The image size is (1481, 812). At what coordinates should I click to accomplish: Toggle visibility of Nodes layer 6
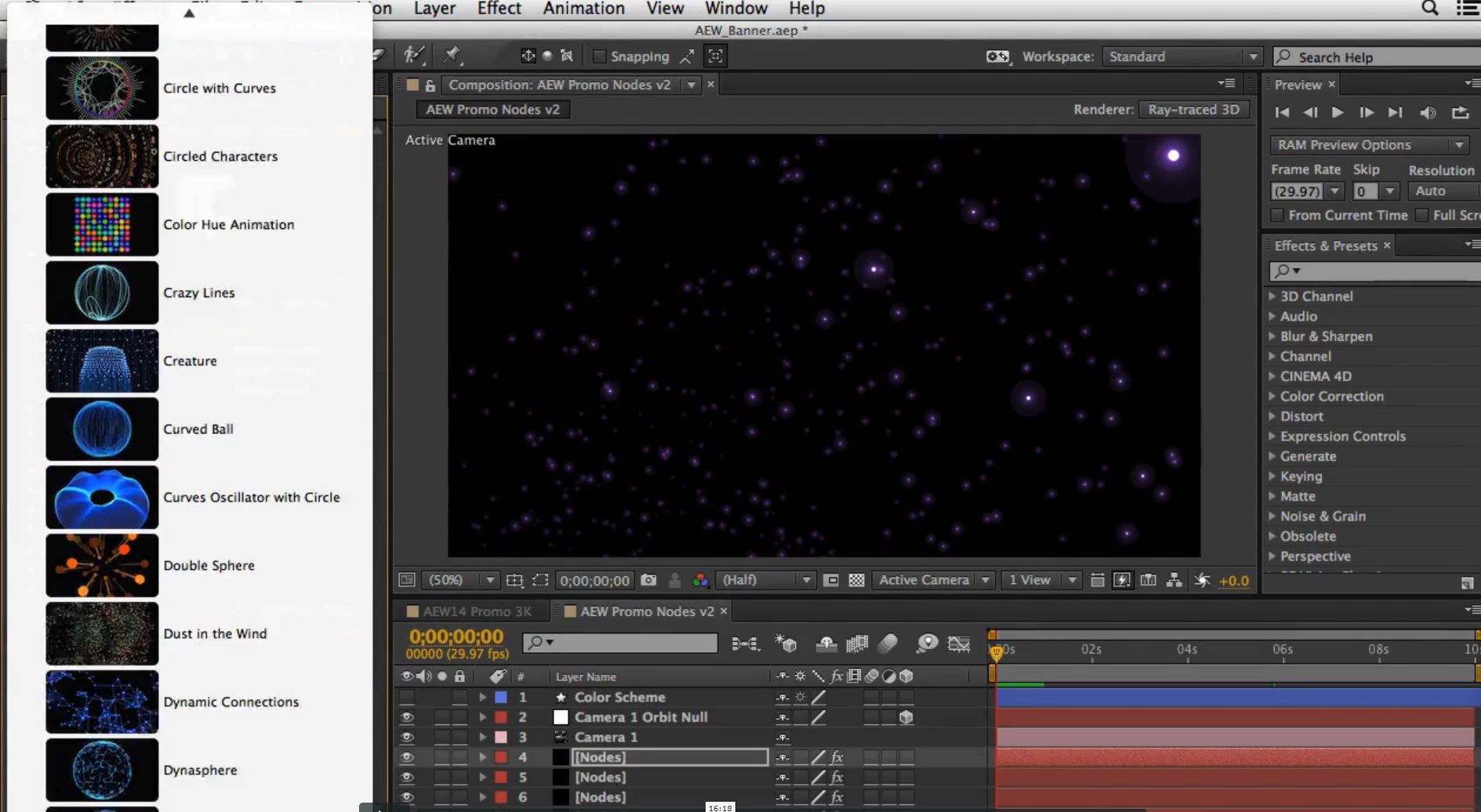point(407,797)
